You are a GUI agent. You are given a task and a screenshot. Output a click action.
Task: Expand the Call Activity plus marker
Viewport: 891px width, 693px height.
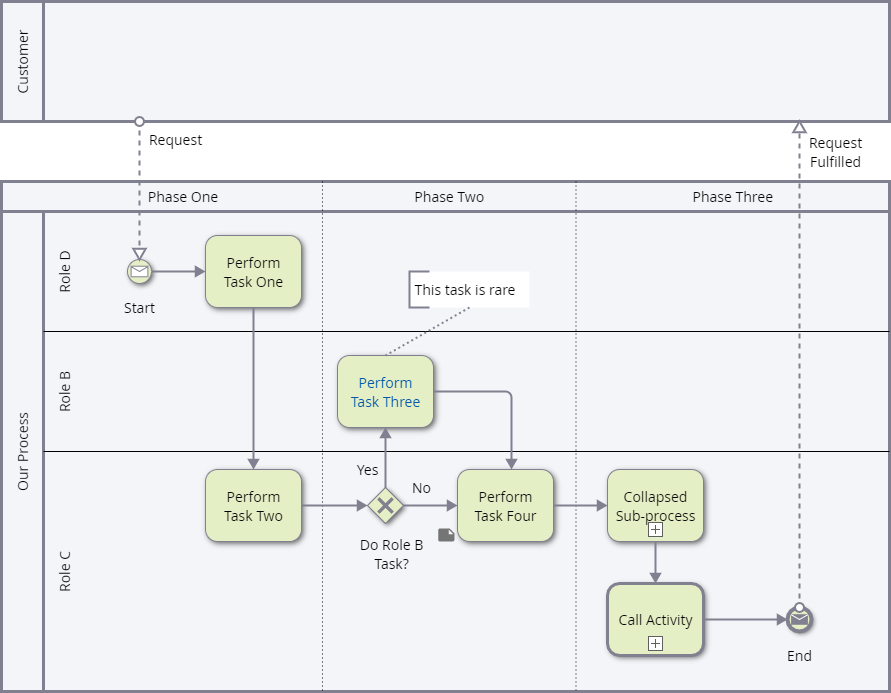pyautogui.click(x=655, y=644)
